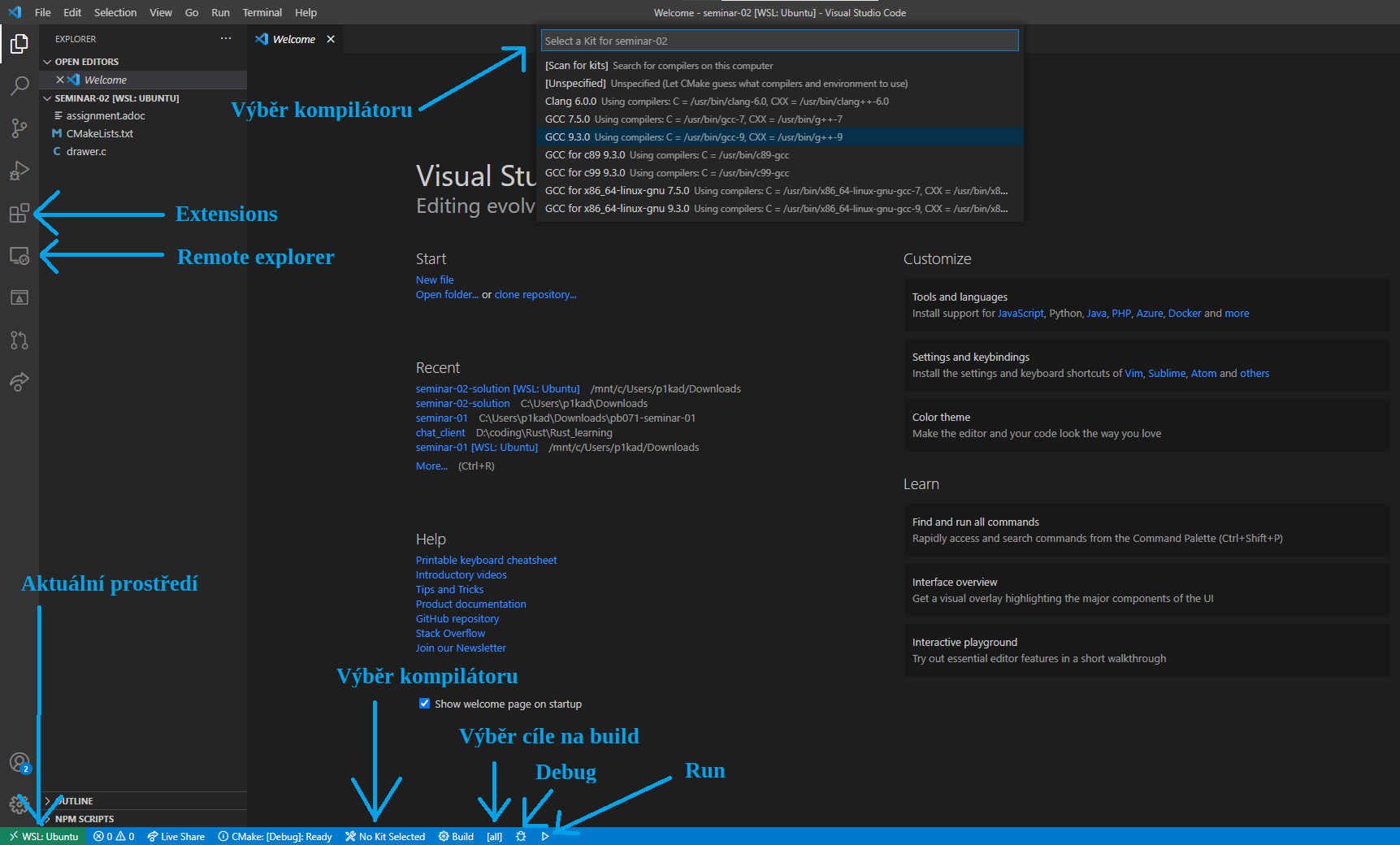The image size is (1400, 845).
Task: Open the Interface overview card
Action: point(1146,590)
